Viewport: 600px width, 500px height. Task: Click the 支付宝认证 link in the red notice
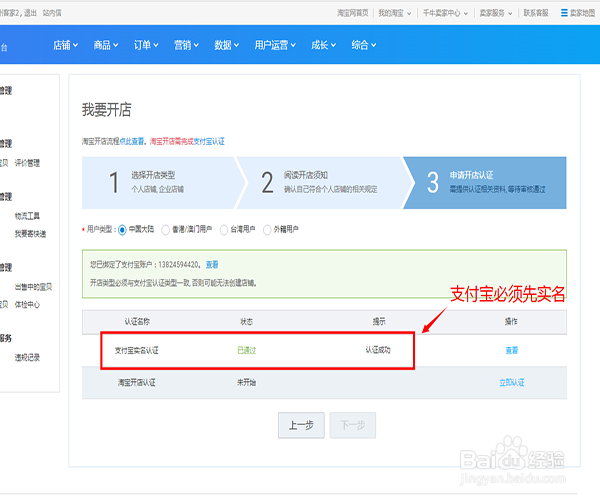pyautogui.click(x=209, y=142)
